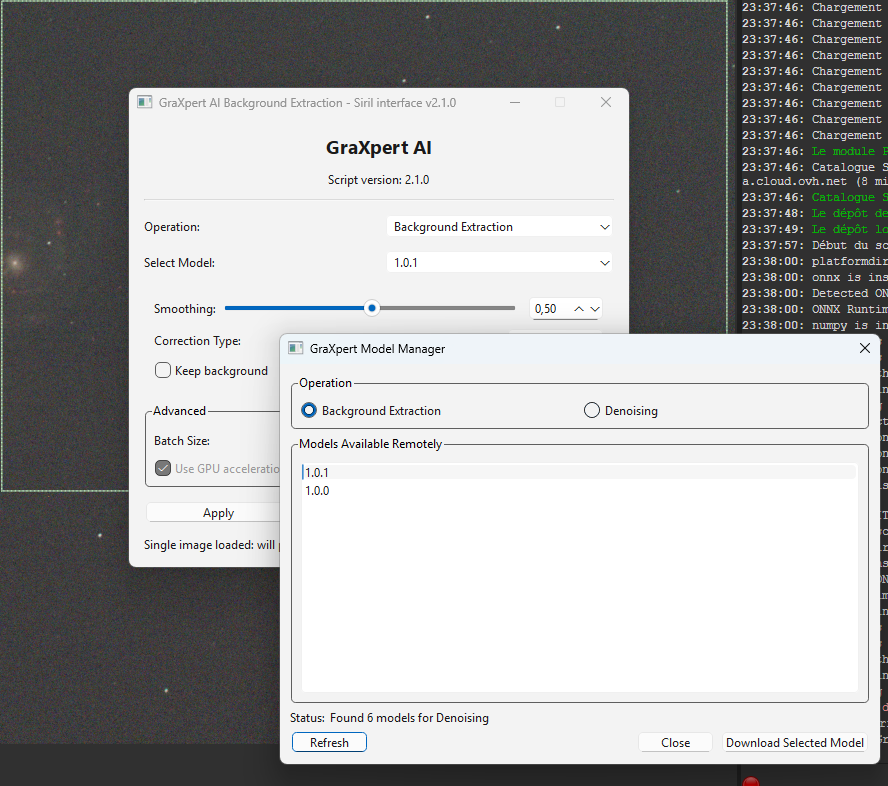Viewport: 888px width, 786px height.
Task: Select remote model 1.0.1 in list
Action: pos(579,472)
